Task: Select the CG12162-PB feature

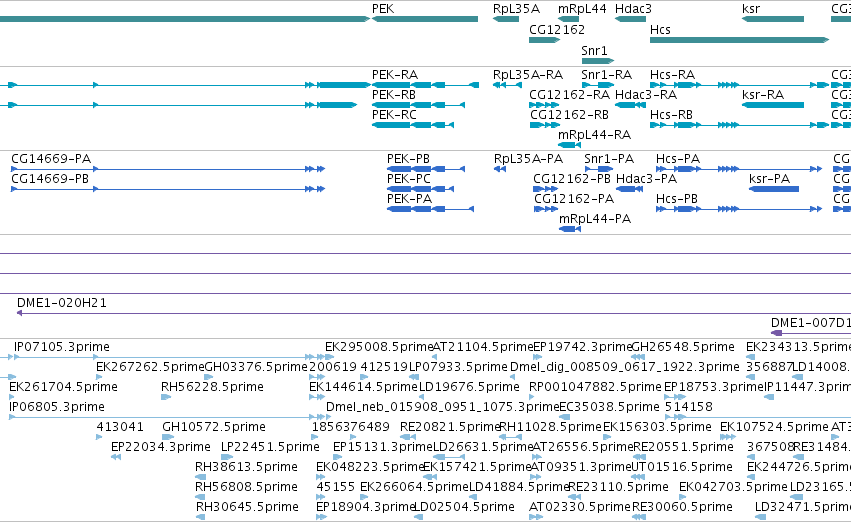Action: 545,189
